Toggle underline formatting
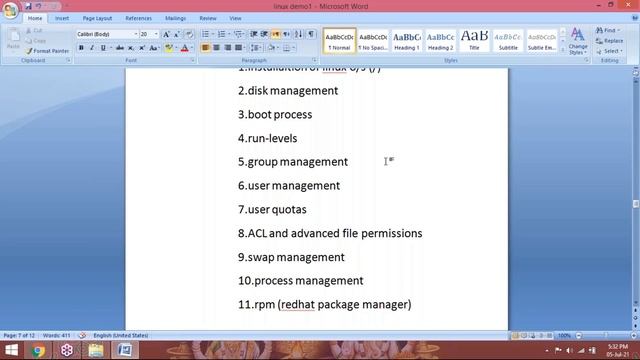The width and height of the screenshot is (640, 360). [103, 48]
